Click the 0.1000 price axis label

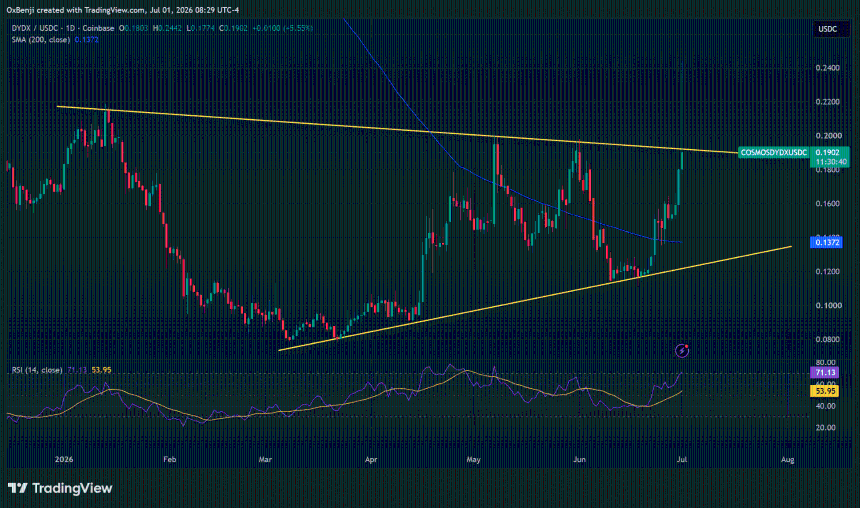(827, 306)
